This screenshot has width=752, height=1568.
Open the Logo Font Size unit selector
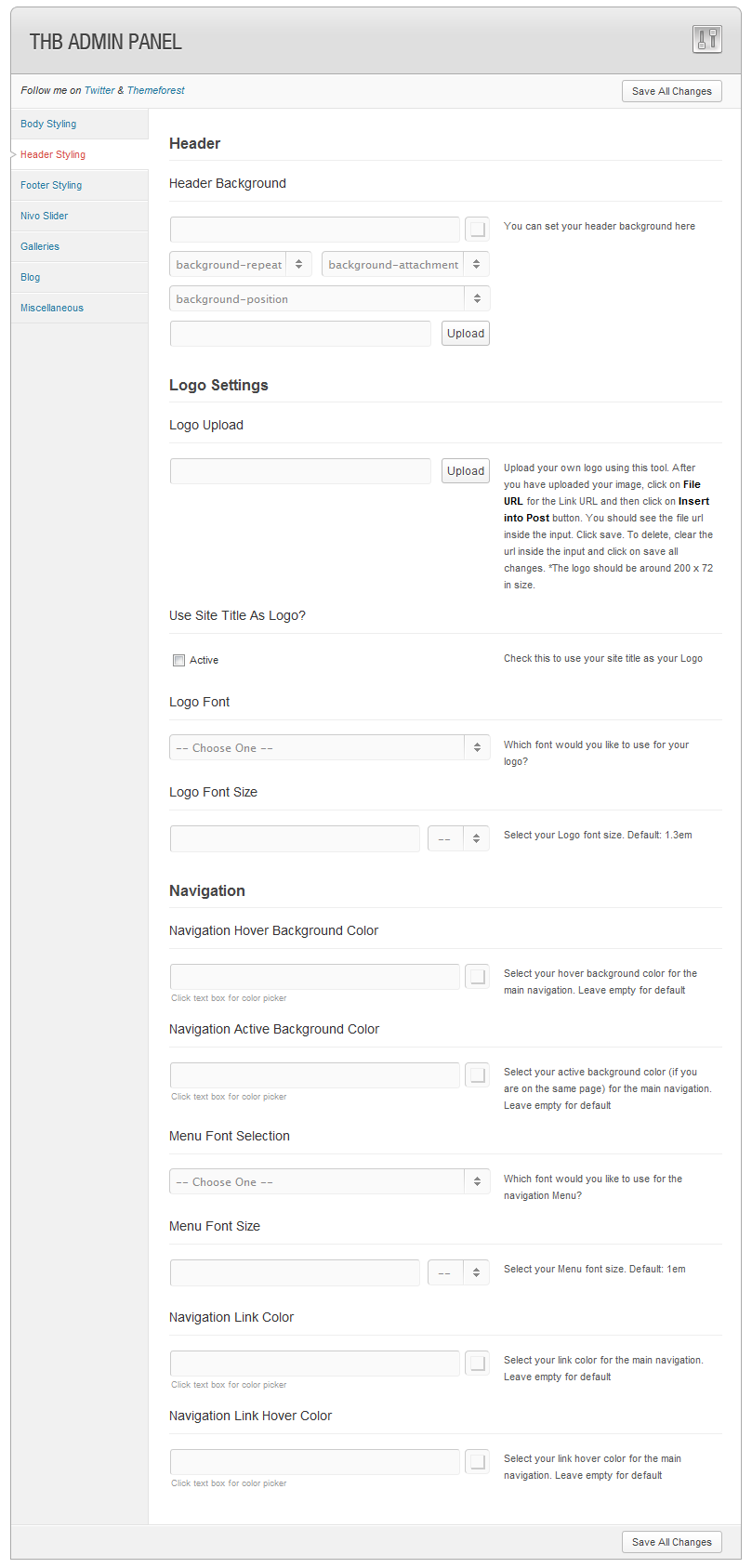pos(458,838)
